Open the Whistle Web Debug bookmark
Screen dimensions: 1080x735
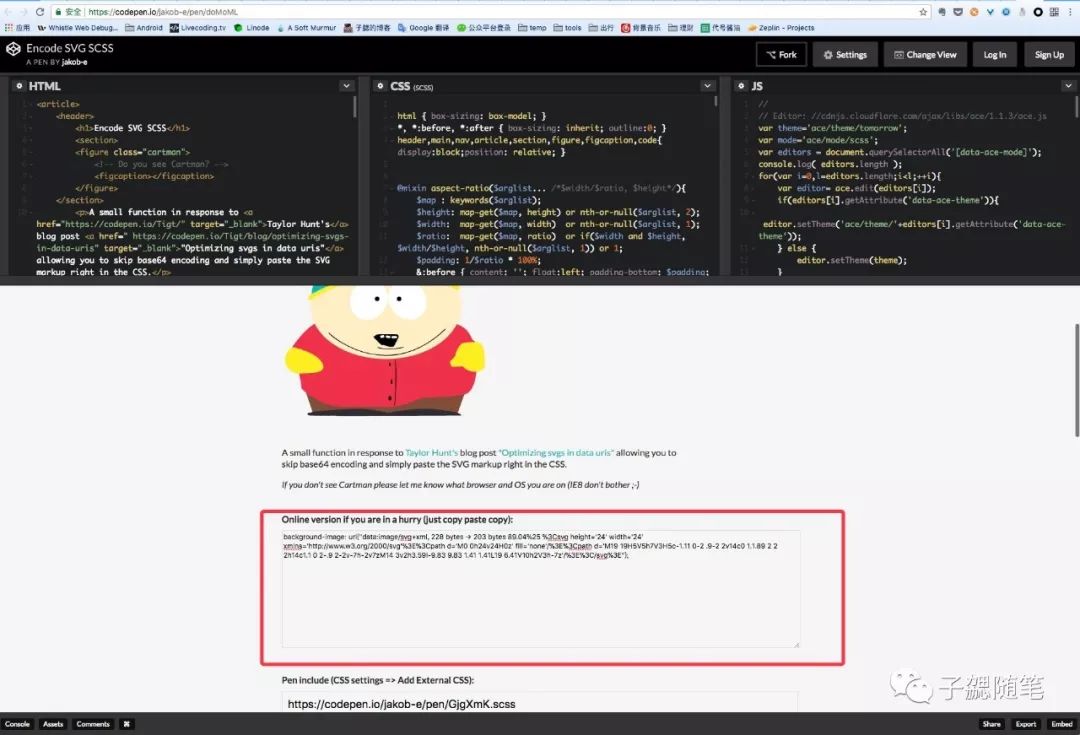(78, 28)
